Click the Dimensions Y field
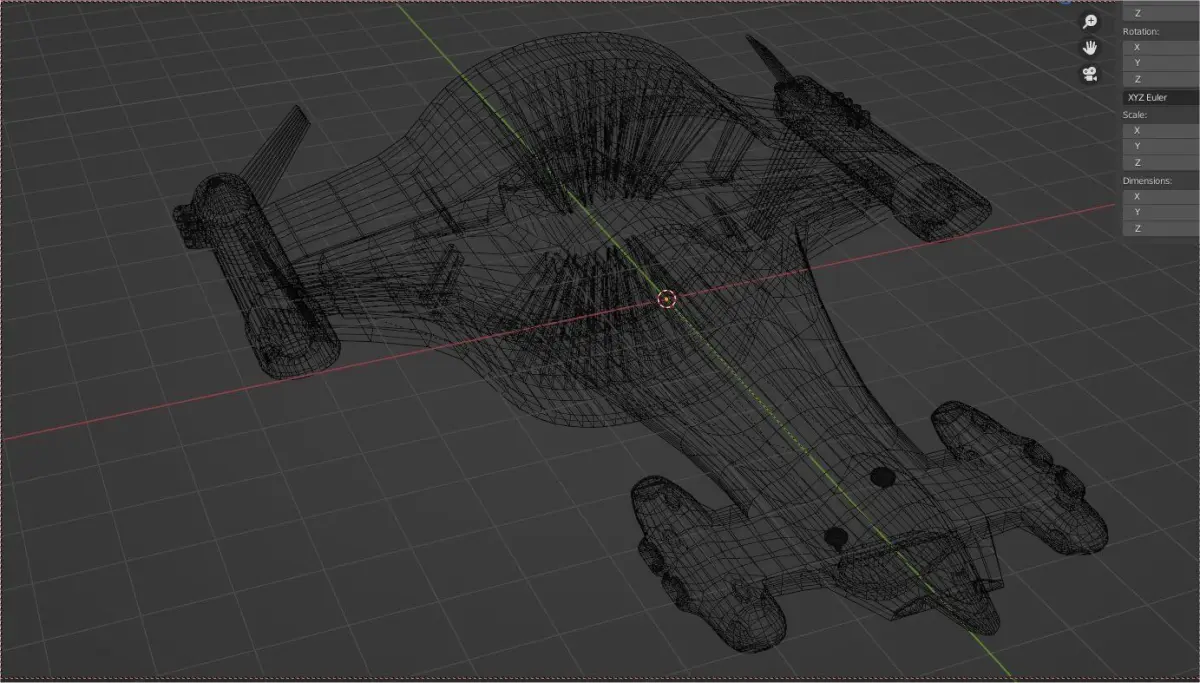Image resolution: width=1200 pixels, height=683 pixels. click(x=1160, y=212)
